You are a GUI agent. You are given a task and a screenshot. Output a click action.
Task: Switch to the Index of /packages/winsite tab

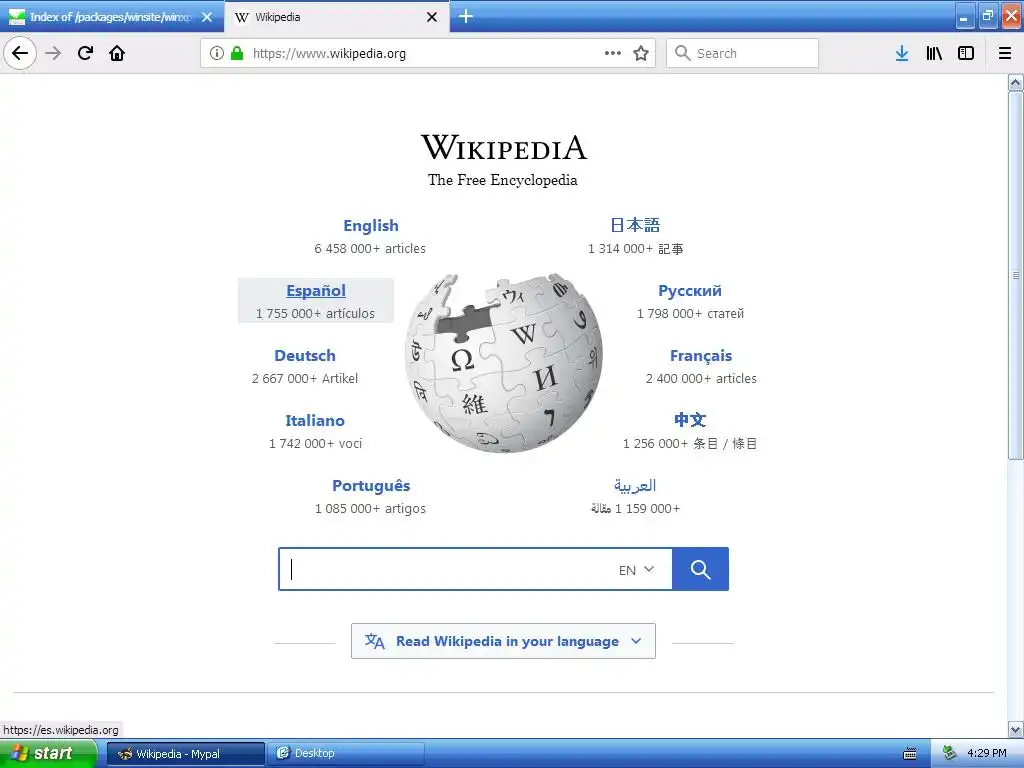[111, 17]
